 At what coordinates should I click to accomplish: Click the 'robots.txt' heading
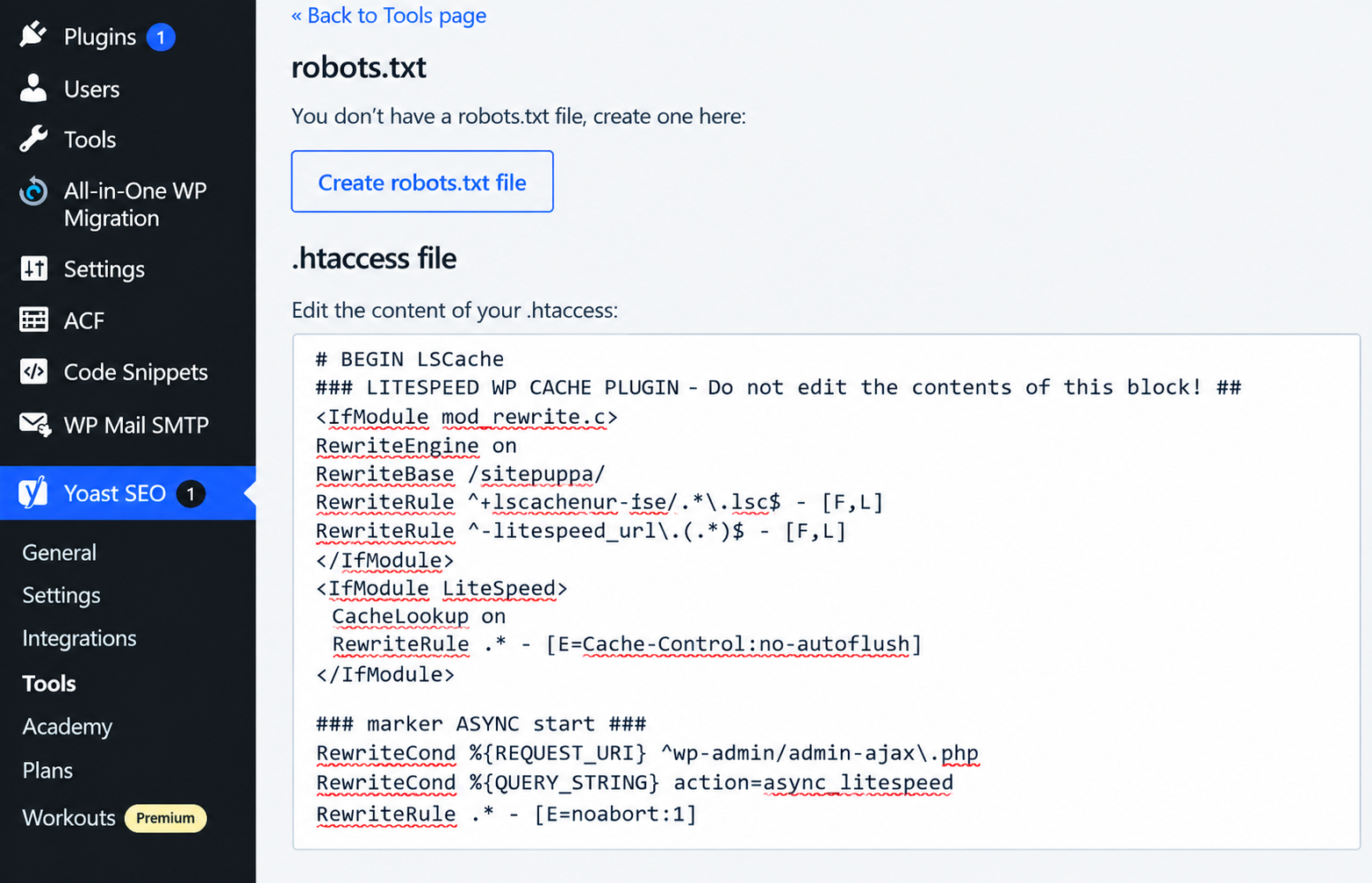(359, 68)
